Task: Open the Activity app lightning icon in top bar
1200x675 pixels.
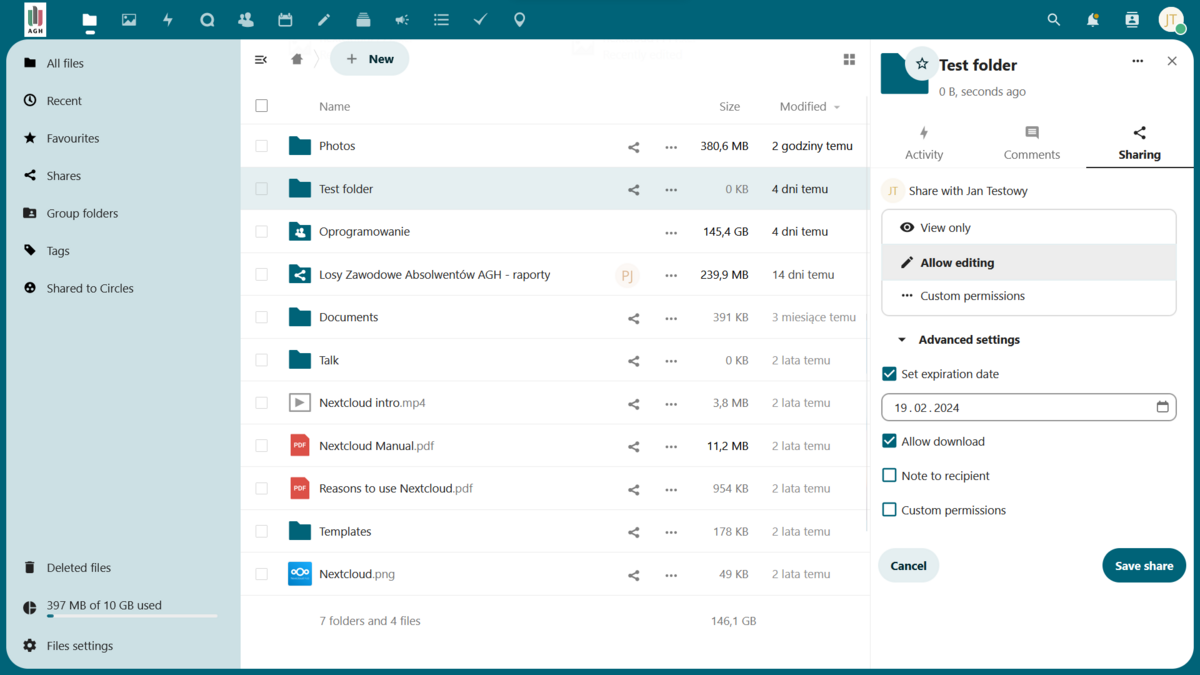Action: pyautogui.click(x=168, y=20)
